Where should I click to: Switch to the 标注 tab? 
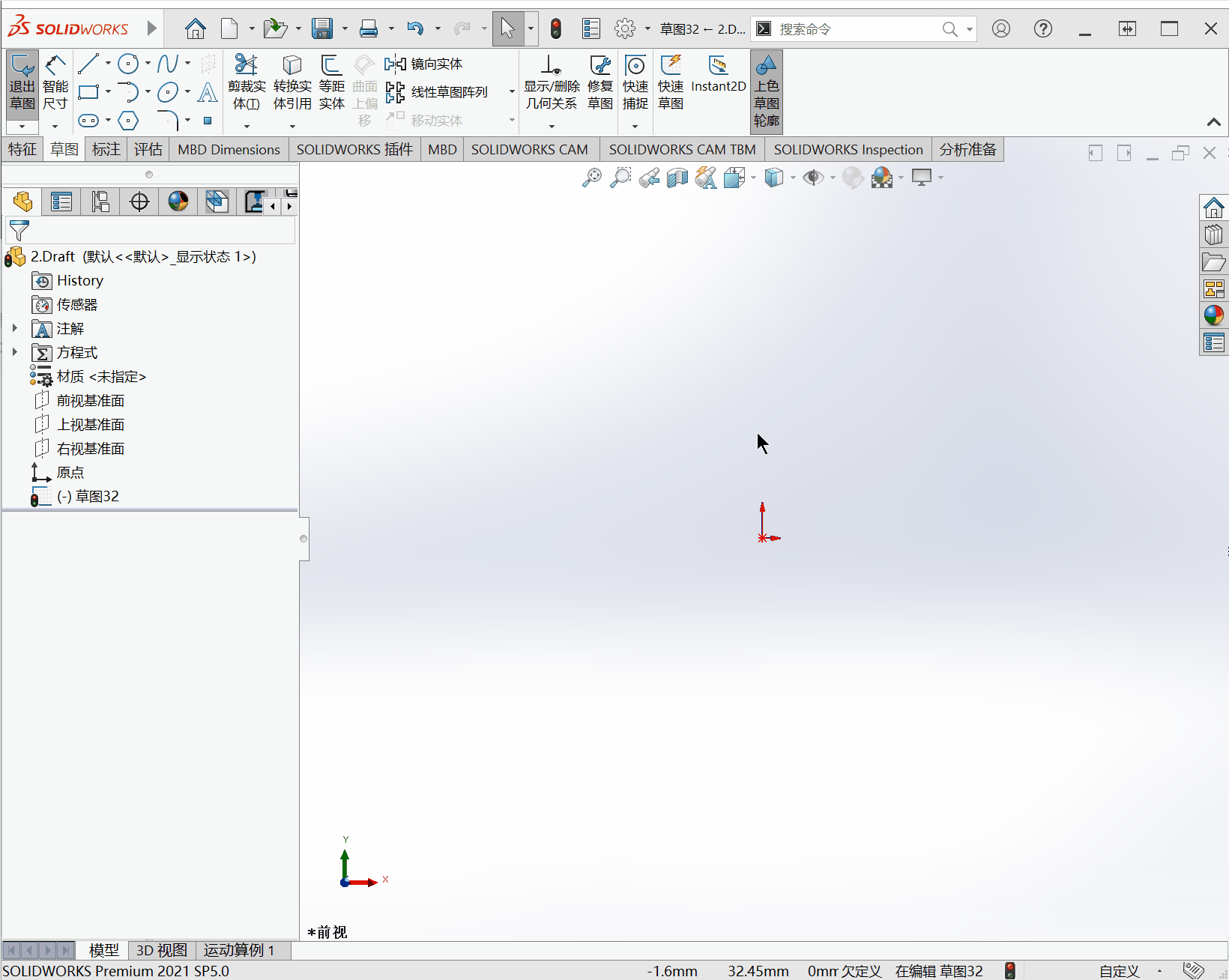coord(106,149)
